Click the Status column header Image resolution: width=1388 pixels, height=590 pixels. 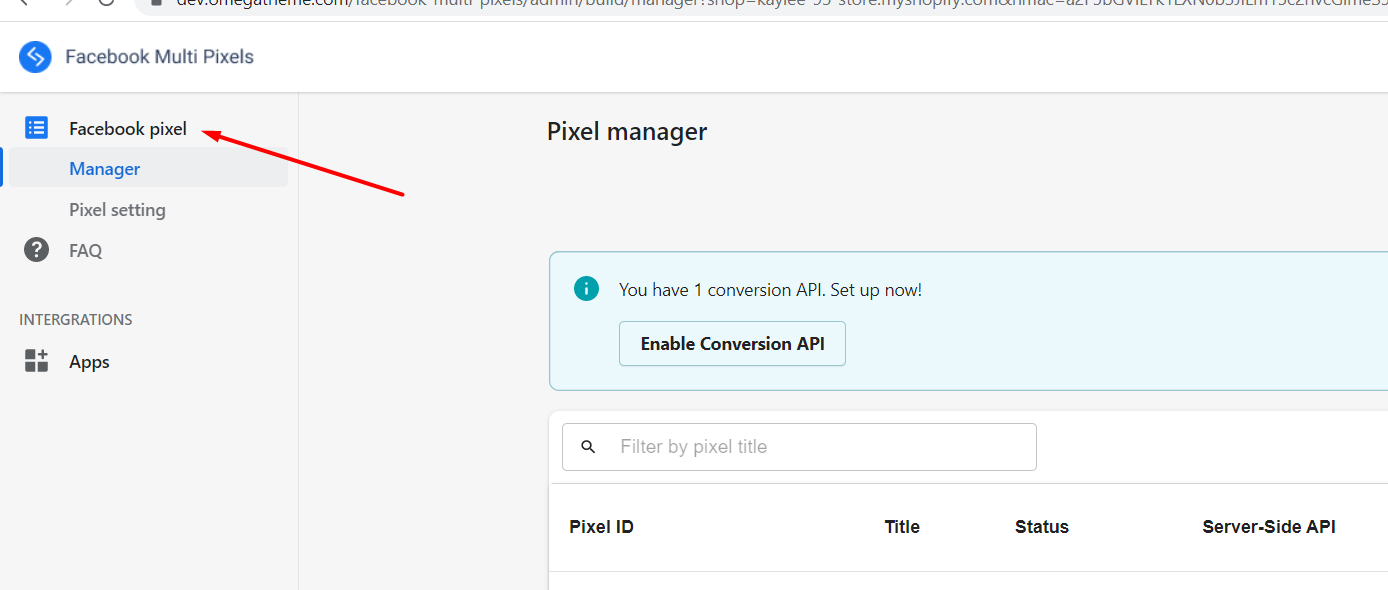(1042, 527)
